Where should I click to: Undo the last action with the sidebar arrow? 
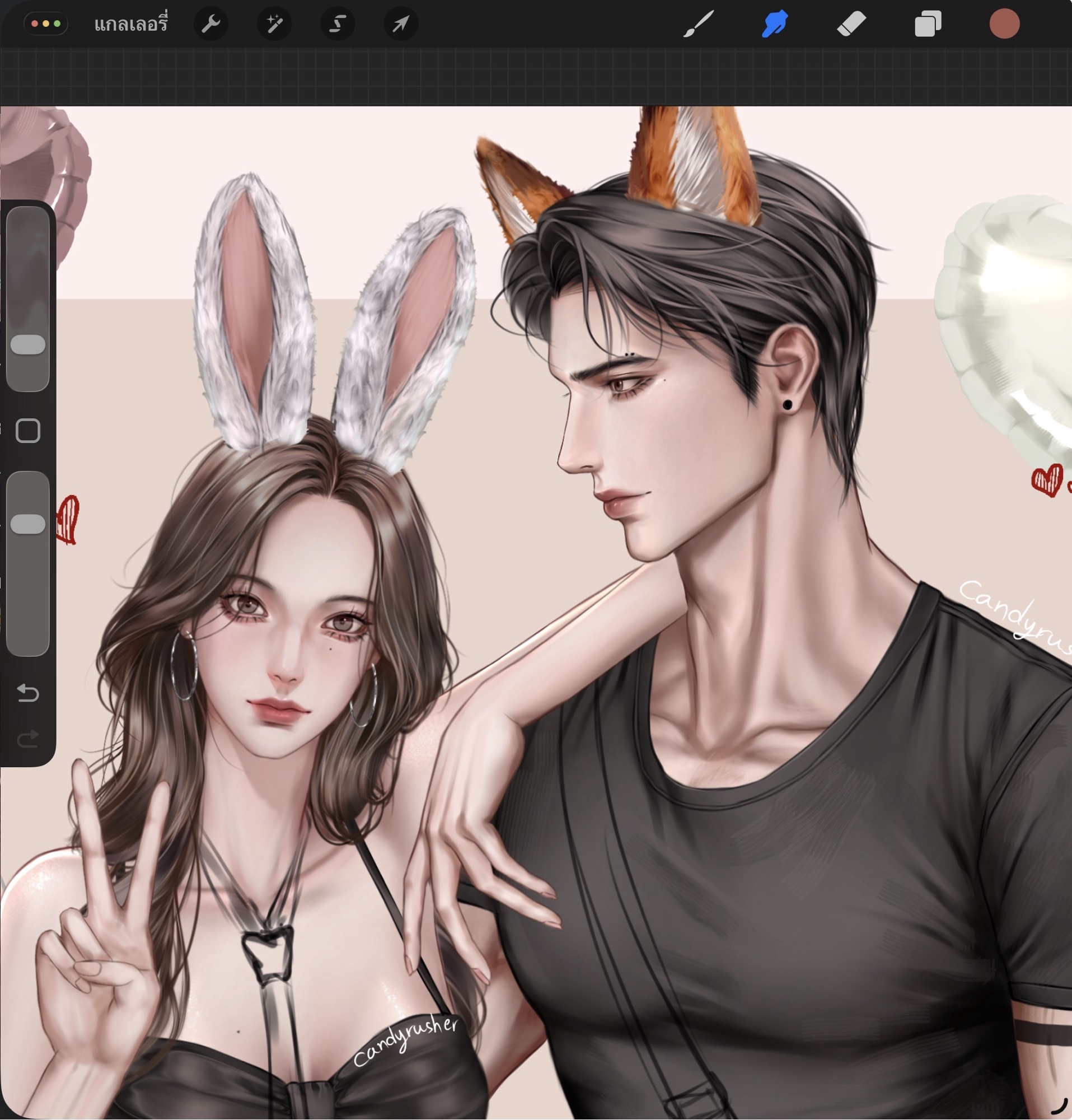pyautogui.click(x=28, y=693)
